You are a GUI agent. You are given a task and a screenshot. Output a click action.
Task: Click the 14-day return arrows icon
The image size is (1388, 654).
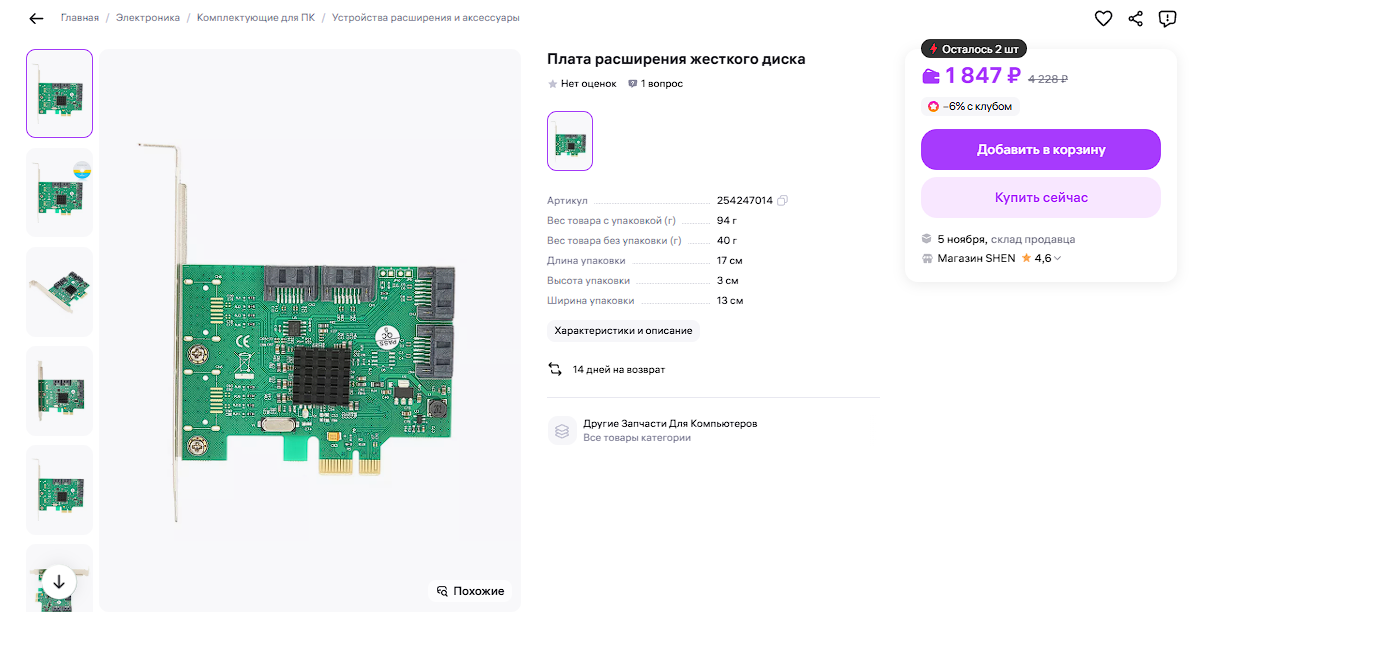[555, 370]
